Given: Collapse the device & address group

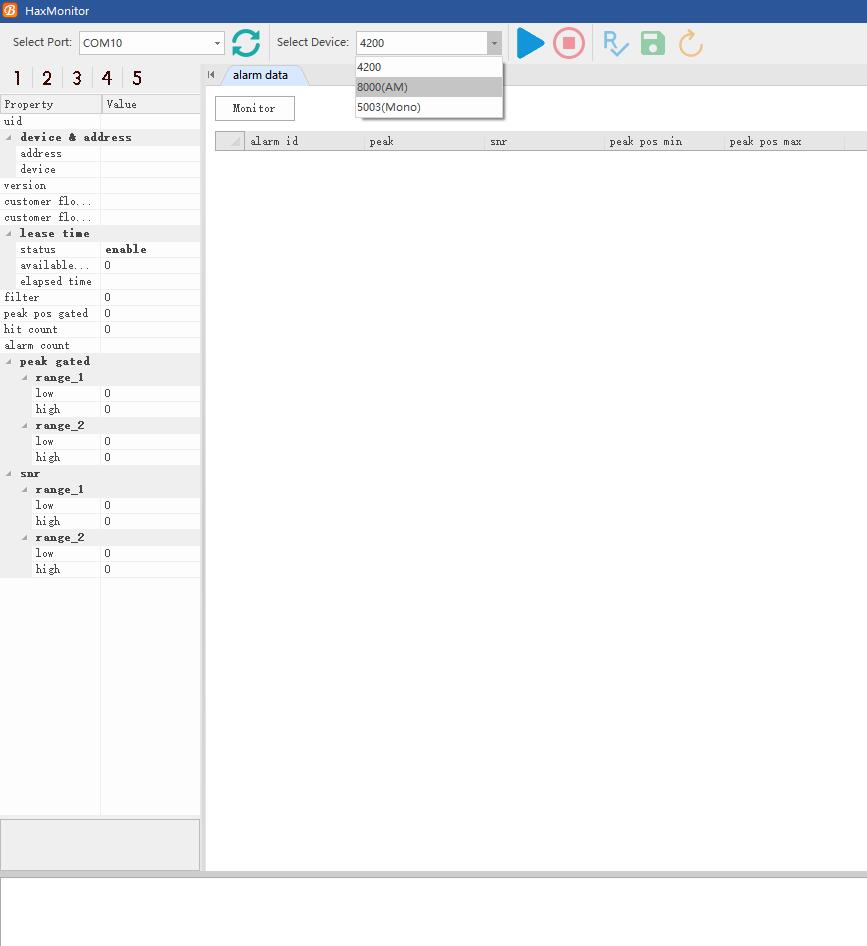Looking at the screenshot, I should 9,138.
